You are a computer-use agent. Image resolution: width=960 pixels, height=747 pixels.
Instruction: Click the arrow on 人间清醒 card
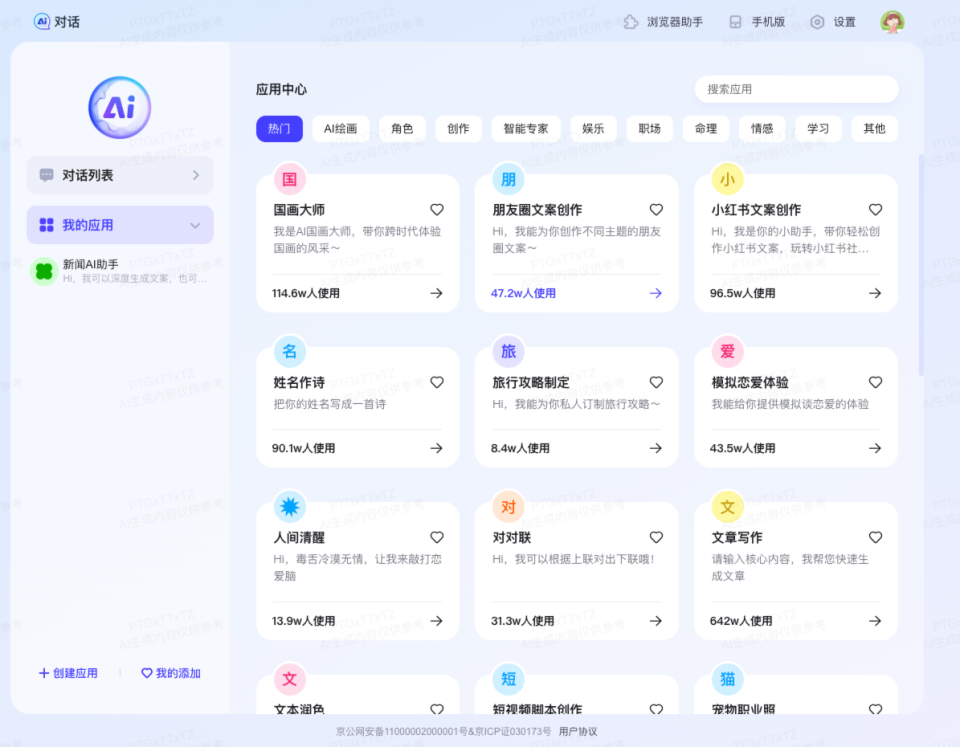(437, 621)
